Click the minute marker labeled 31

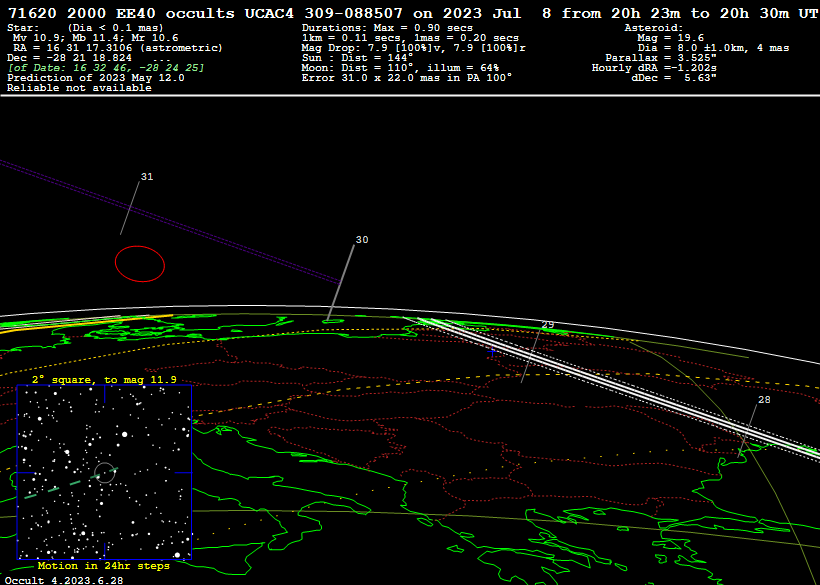[147, 177]
